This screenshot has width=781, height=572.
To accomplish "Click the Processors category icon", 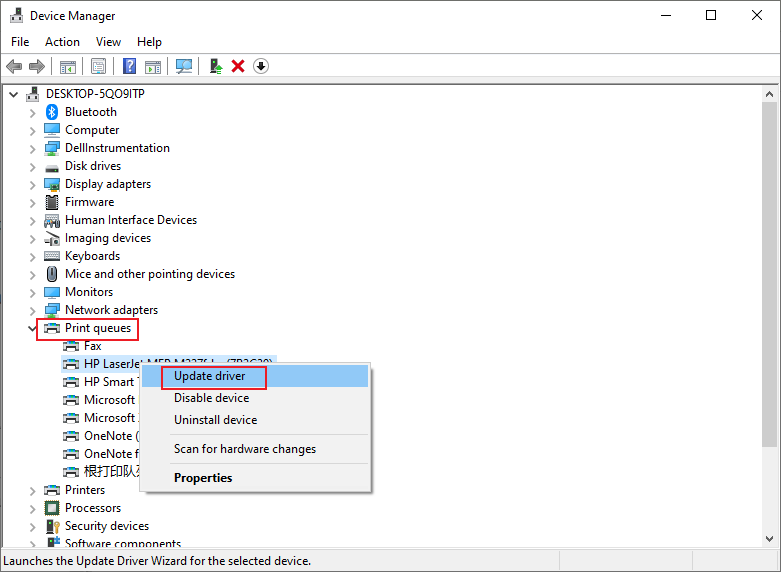I will coord(52,508).
